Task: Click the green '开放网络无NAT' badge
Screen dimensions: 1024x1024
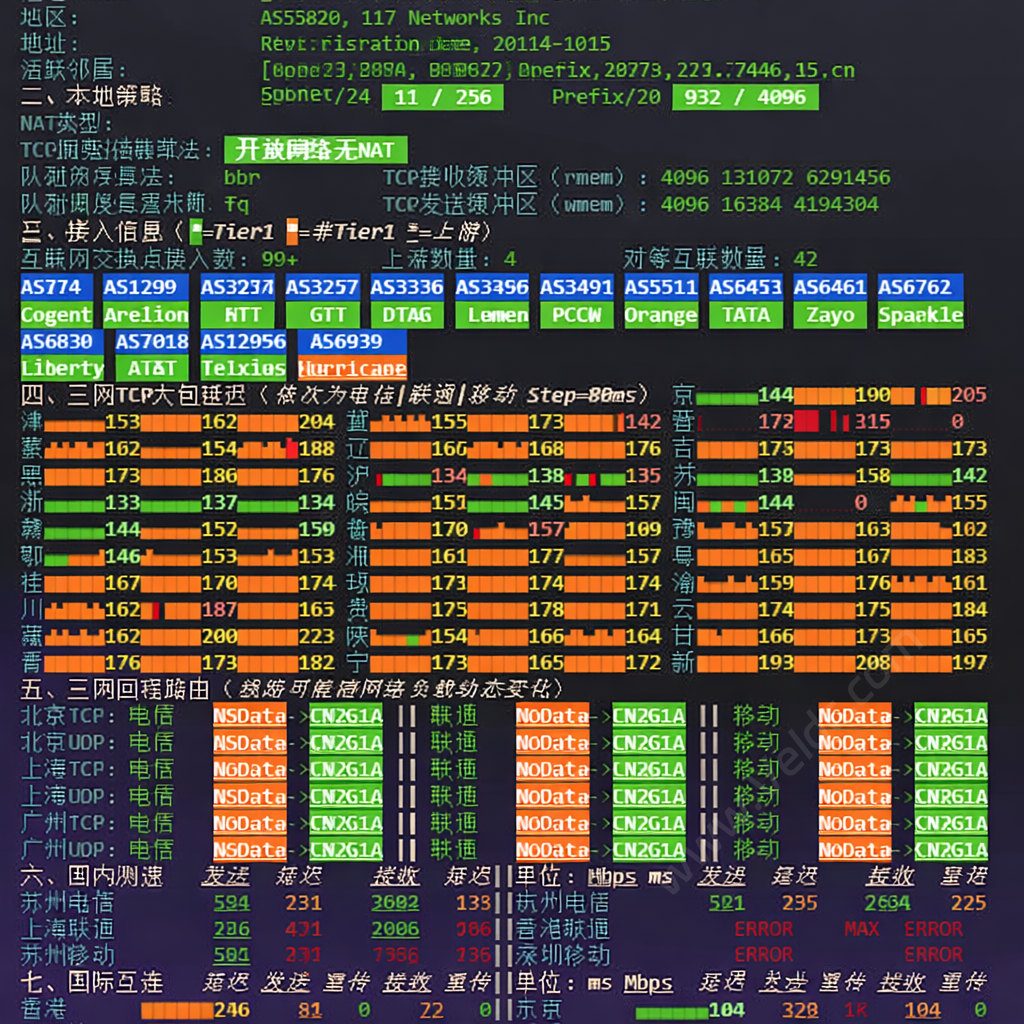Action: pos(315,150)
